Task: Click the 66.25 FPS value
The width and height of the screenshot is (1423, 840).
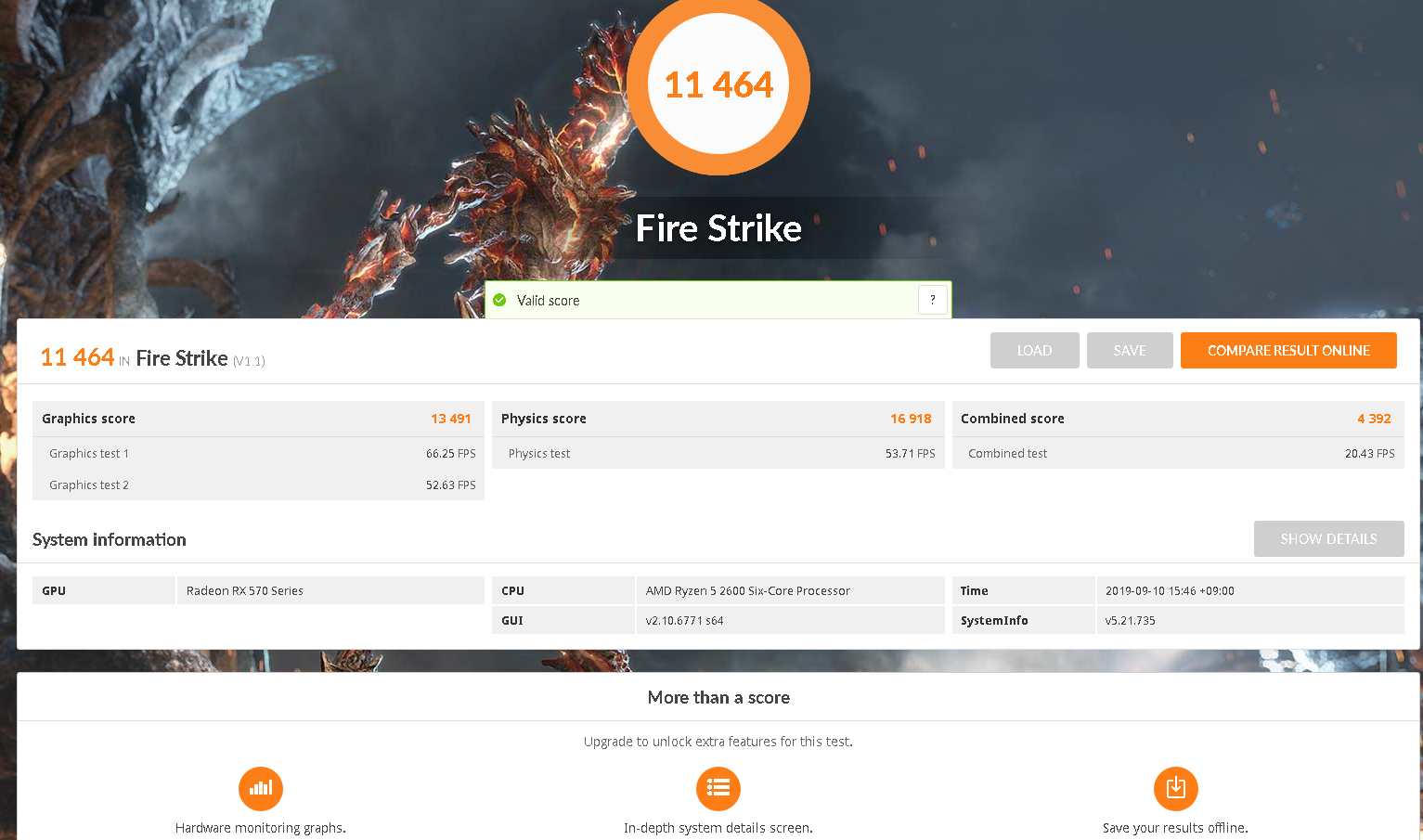Action: coord(451,454)
